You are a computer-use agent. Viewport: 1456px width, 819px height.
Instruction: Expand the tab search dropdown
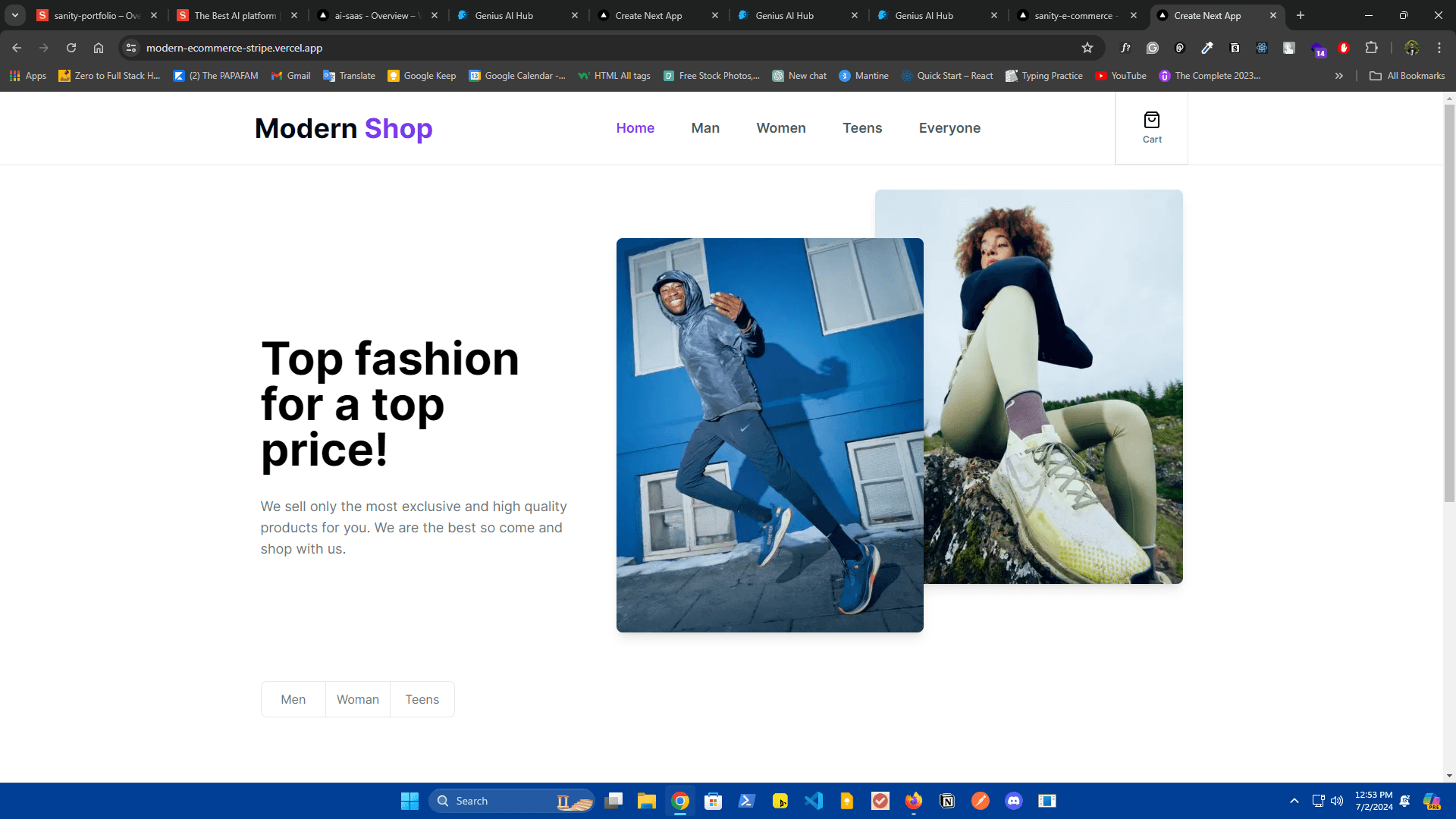(x=14, y=15)
